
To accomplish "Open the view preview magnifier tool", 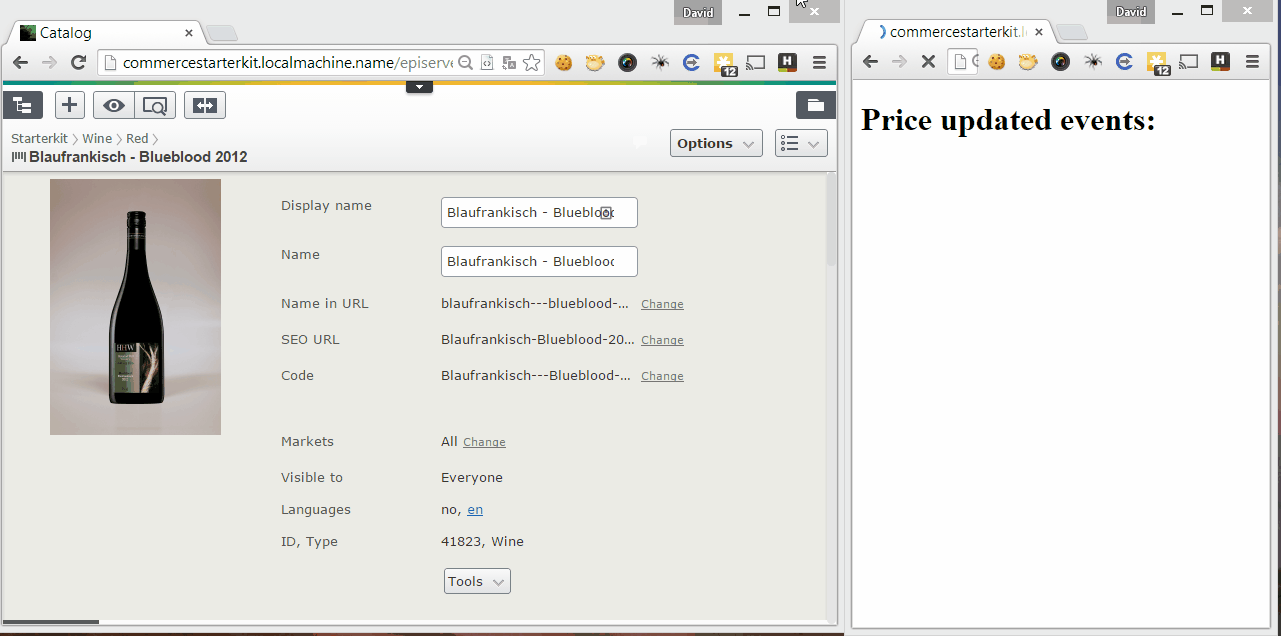I will [x=154, y=104].
